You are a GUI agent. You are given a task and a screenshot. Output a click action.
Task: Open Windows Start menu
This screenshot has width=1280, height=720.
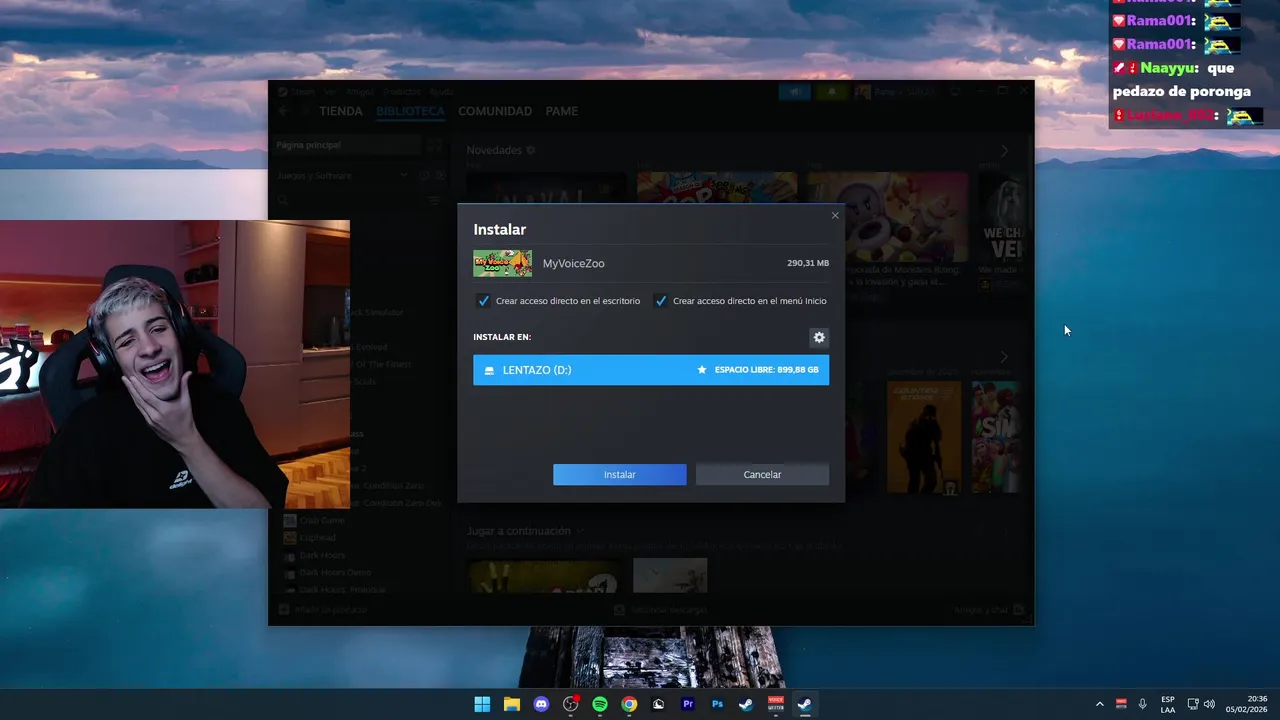pos(482,704)
